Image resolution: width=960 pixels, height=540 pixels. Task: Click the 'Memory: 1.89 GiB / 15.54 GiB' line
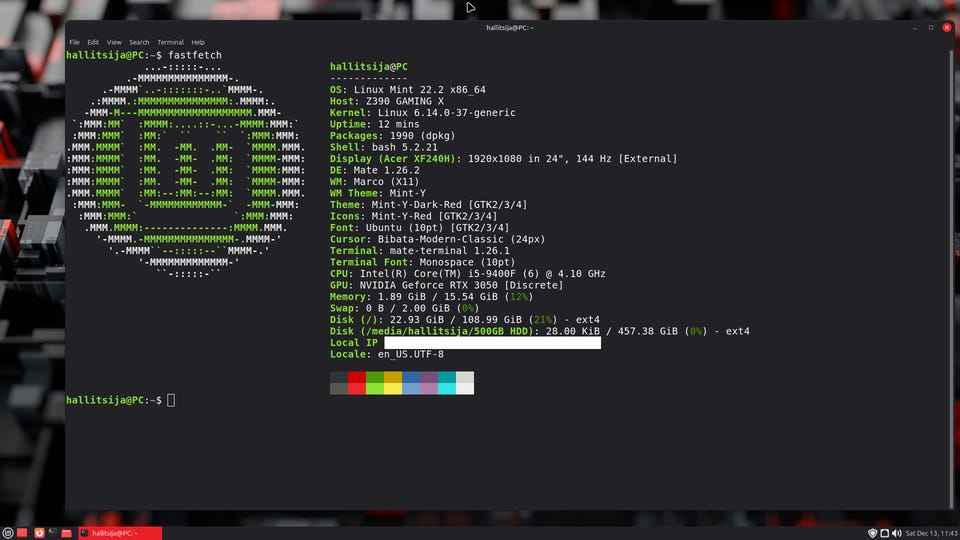pyautogui.click(x=432, y=297)
